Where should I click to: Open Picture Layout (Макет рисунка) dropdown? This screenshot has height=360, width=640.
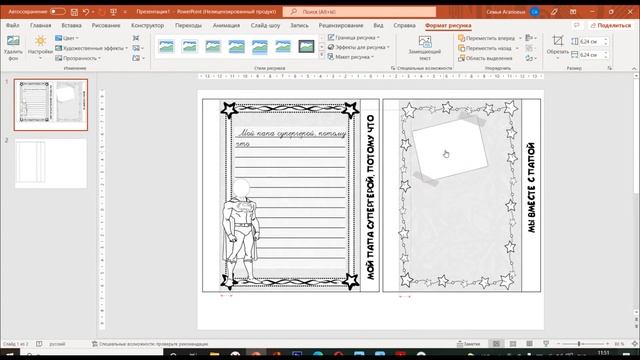(x=351, y=57)
